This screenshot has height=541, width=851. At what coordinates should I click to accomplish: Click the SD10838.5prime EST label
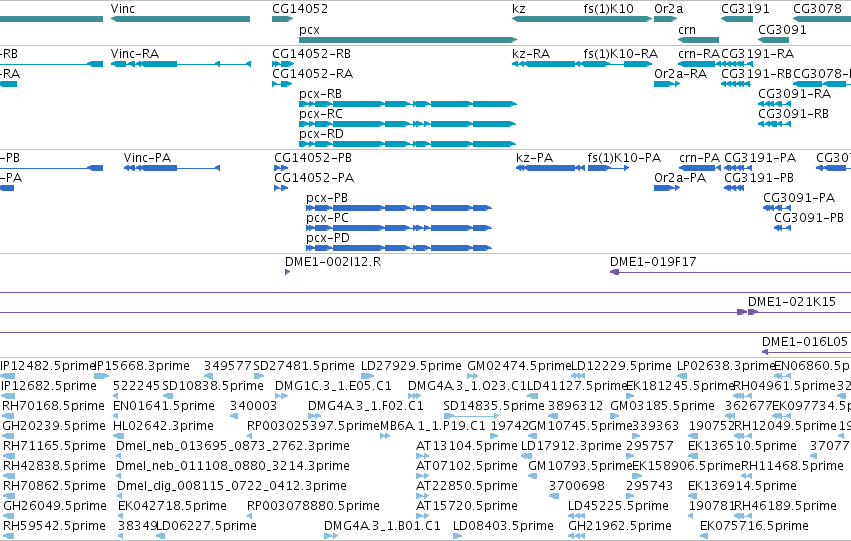coord(213,385)
